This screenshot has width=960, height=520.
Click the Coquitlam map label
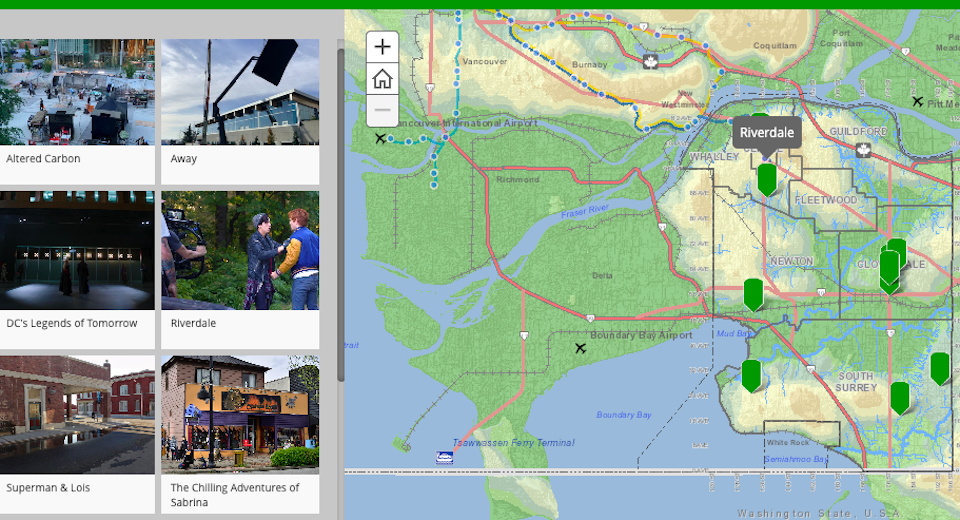775,45
